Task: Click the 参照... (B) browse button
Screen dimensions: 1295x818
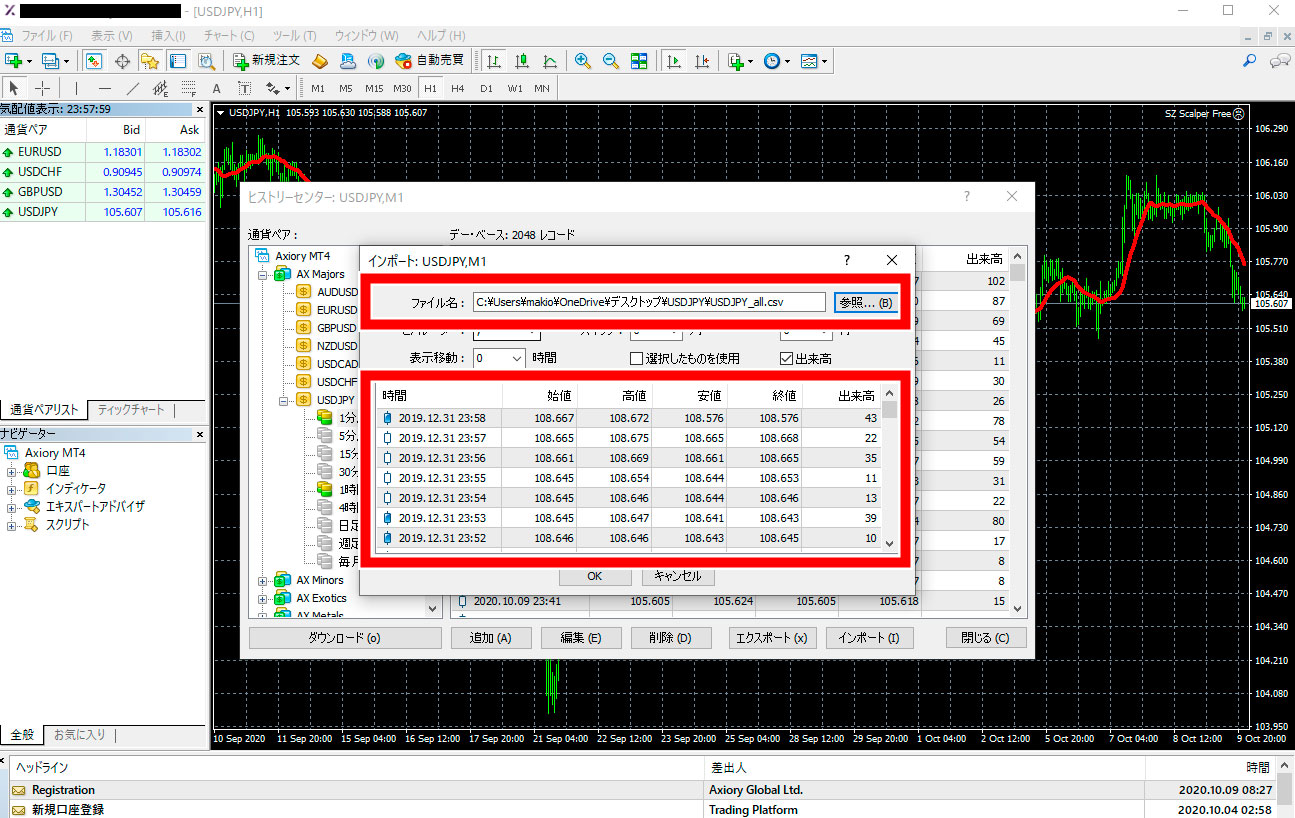Action: pos(866,302)
